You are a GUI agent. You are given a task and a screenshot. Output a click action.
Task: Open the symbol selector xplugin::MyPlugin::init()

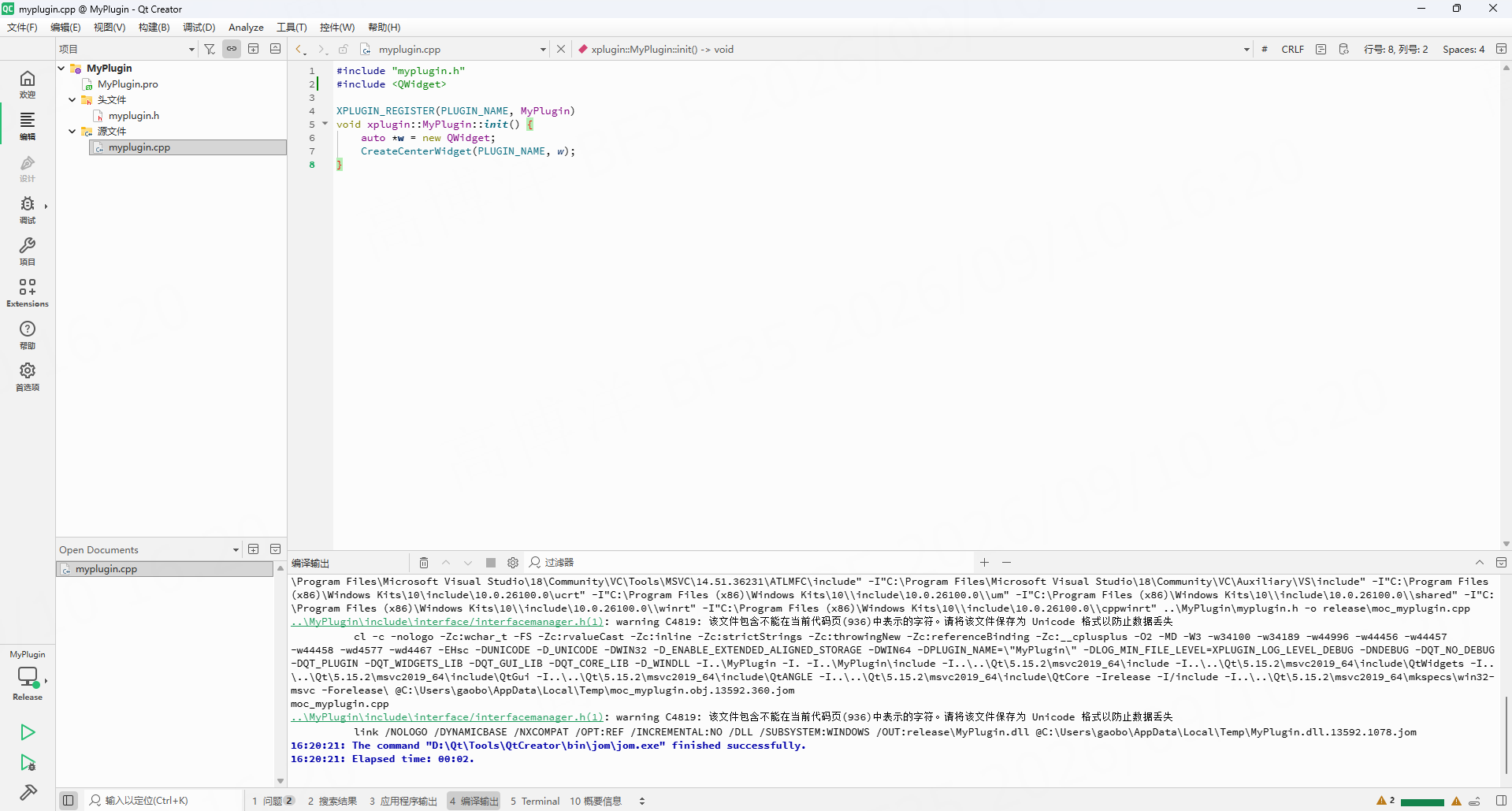pos(914,49)
